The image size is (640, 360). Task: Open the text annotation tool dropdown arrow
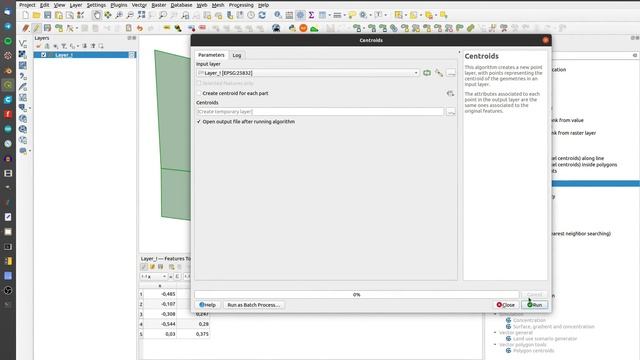tap(386, 15)
